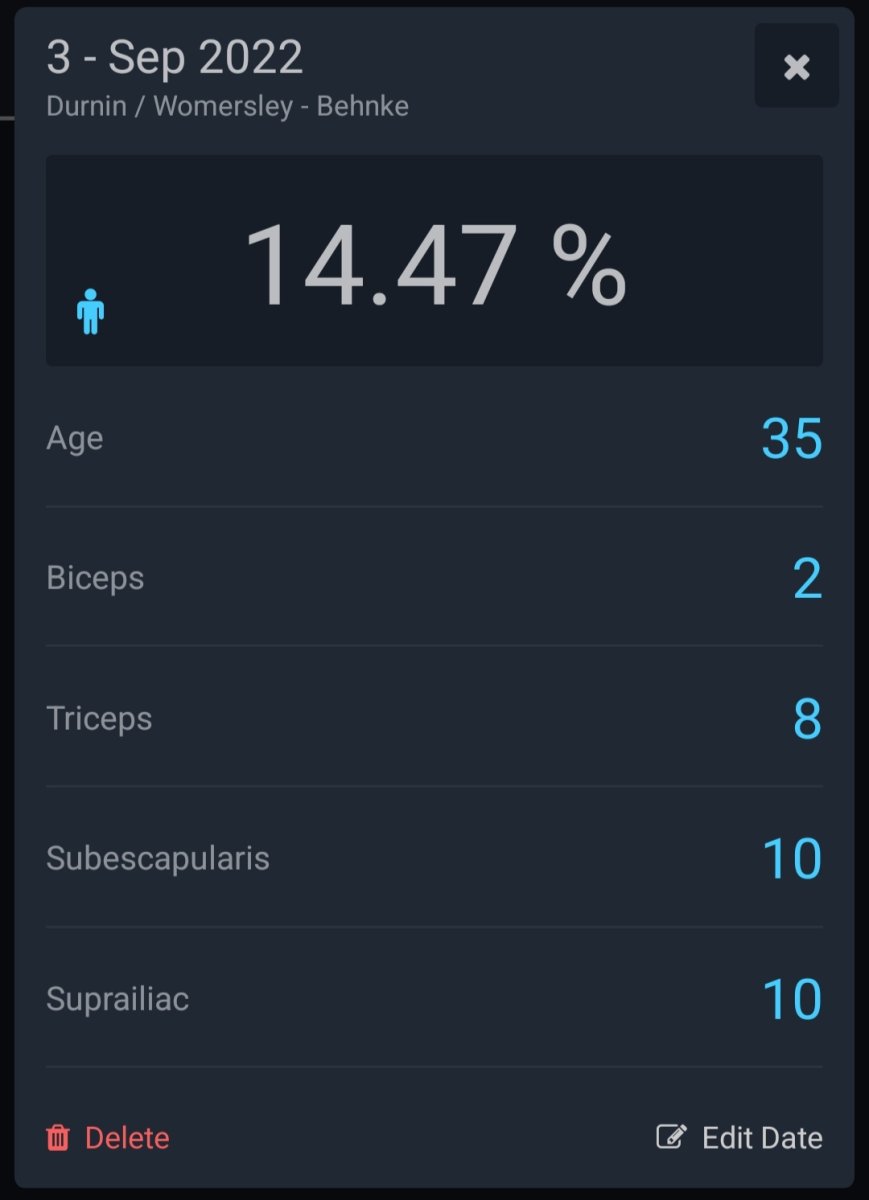869x1200 pixels.
Task: Click the pencil edit icon
Action: [670, 1137]
